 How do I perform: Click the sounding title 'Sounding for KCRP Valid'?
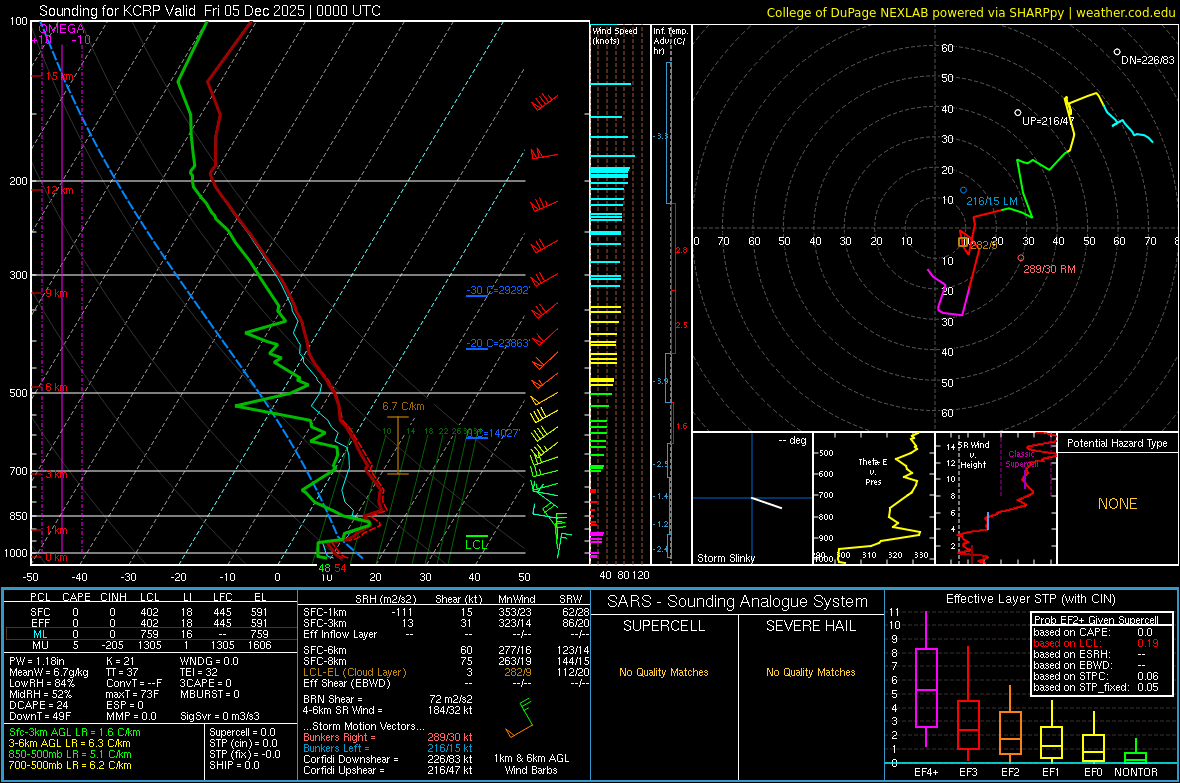tap(117, 11)
